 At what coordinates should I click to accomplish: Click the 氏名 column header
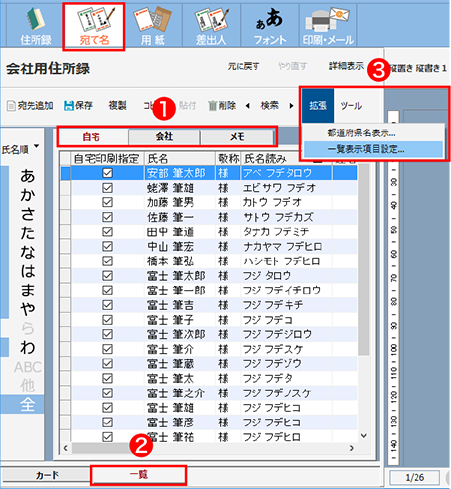pyautogui.click(x=180, y=159)
